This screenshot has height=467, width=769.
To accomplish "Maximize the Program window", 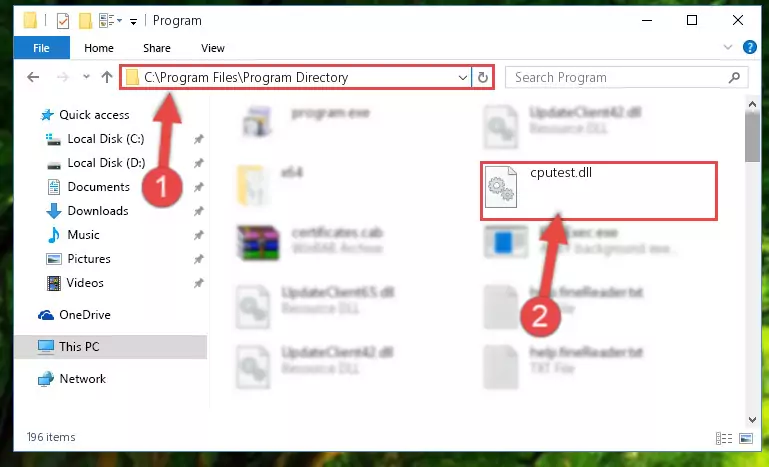I will click(692, 20).
